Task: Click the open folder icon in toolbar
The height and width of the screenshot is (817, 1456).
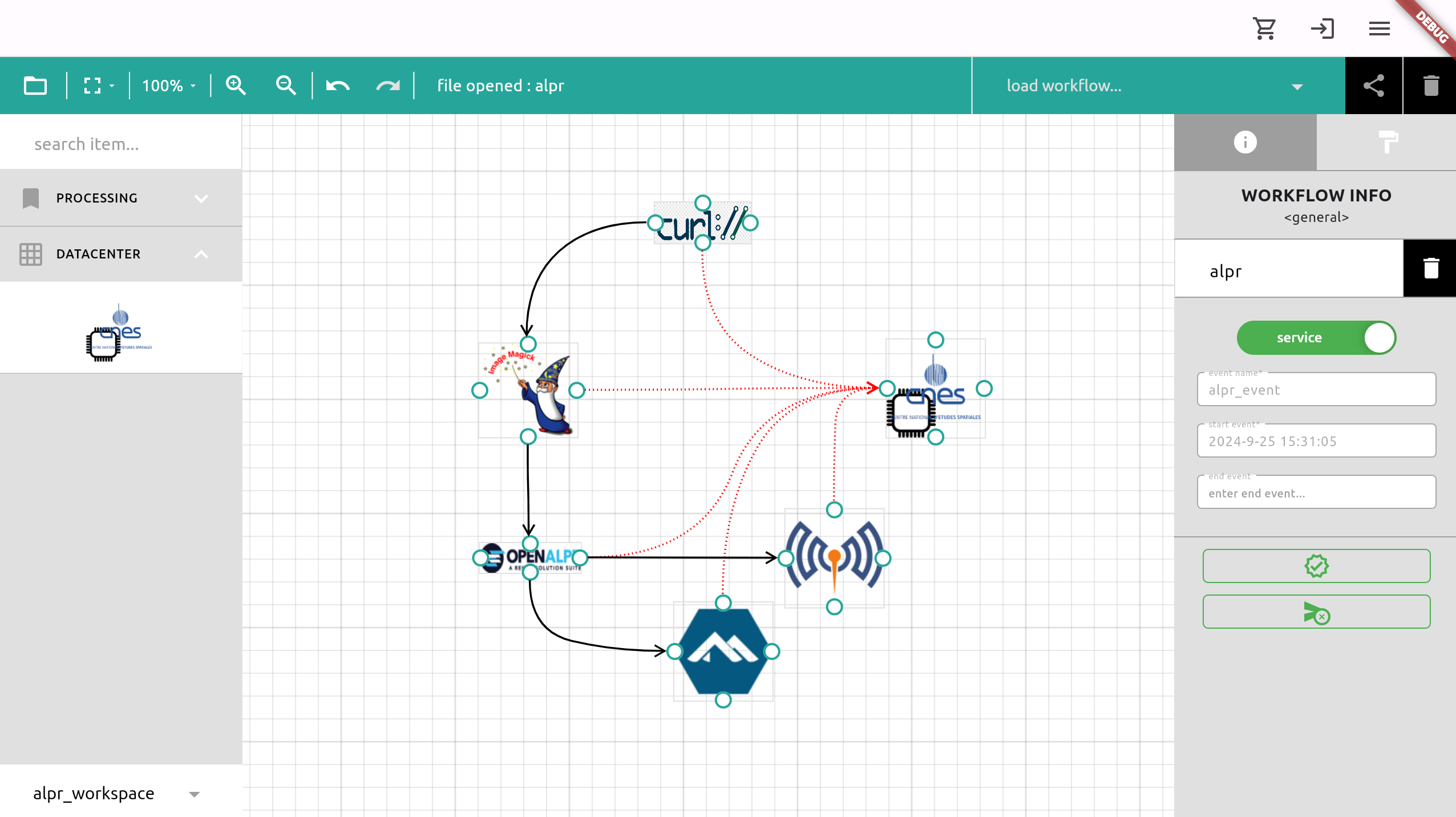Action: [x=35, y=86]
